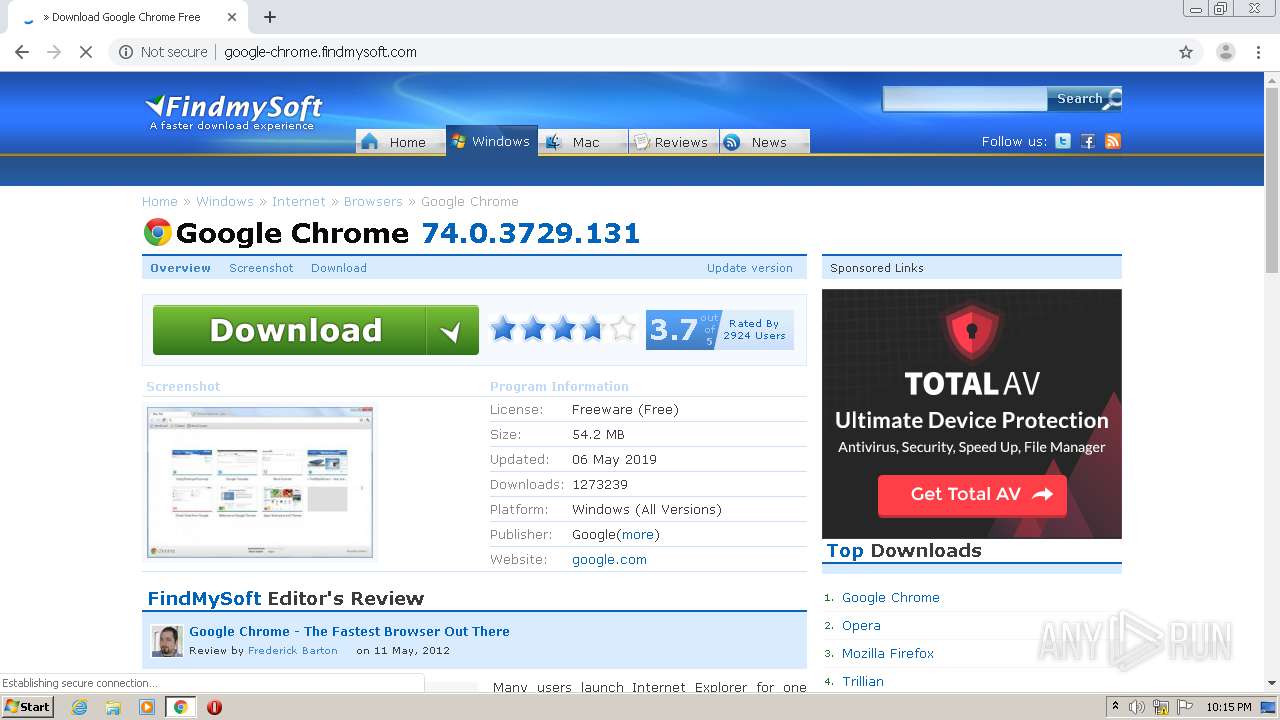This screenshot has width=1280, height=720.
Task: Open Opera in Top Downloads
Action: [861, 625]
